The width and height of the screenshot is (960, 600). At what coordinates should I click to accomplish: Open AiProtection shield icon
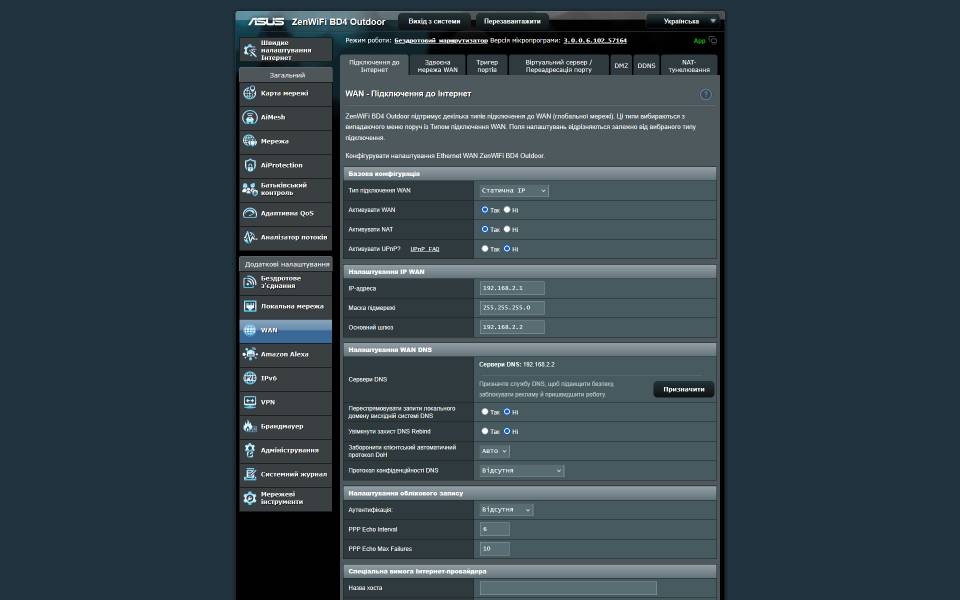250,165
